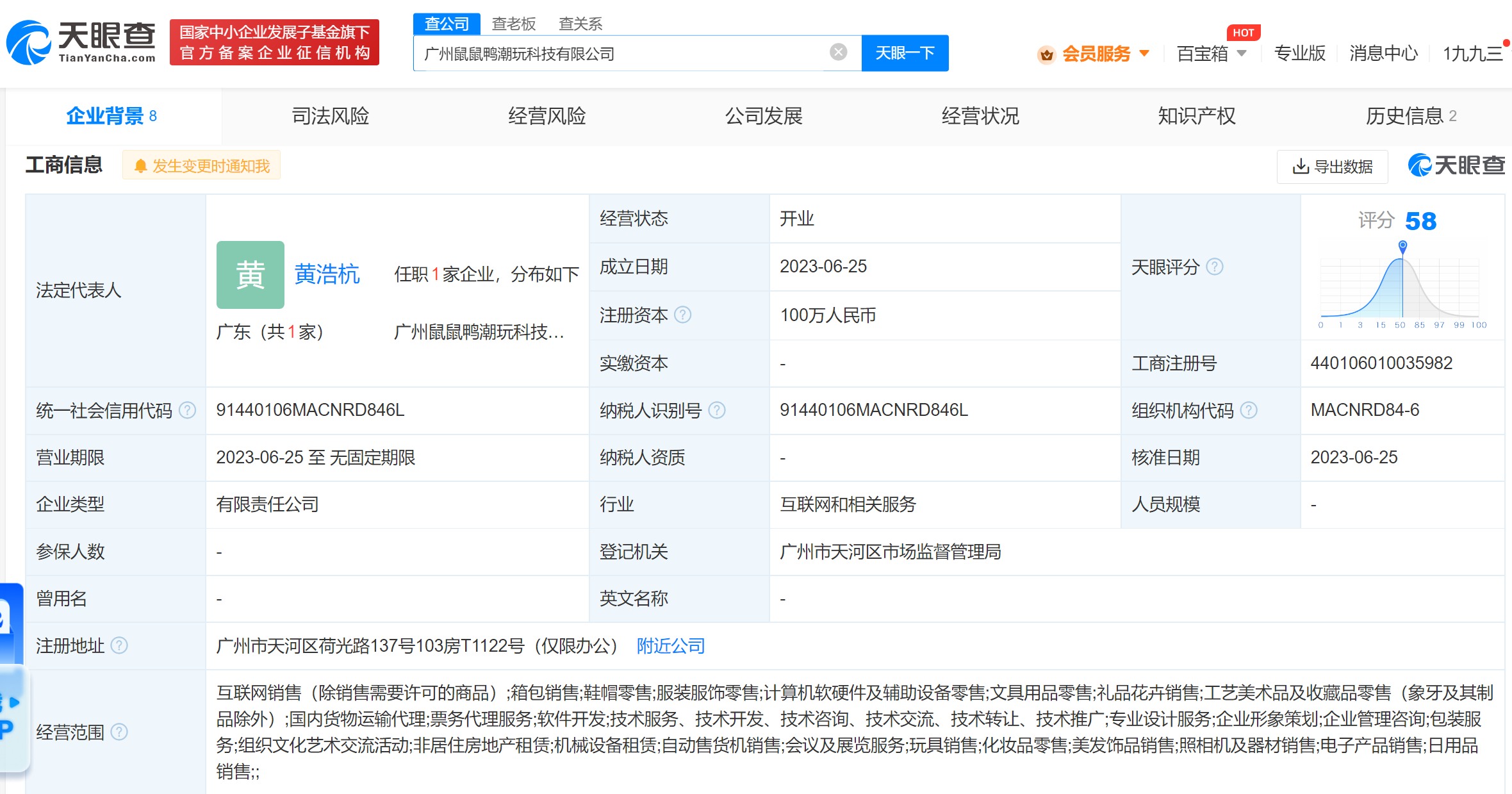Open help icon next to 注册地址
The image size is (1512, 794).
119,645
